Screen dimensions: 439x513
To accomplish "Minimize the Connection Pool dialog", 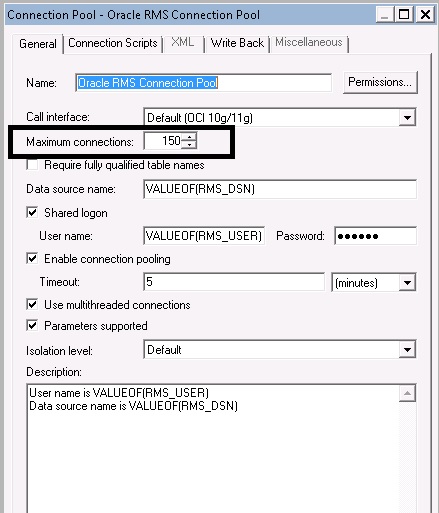I will [x=385, y=15].
